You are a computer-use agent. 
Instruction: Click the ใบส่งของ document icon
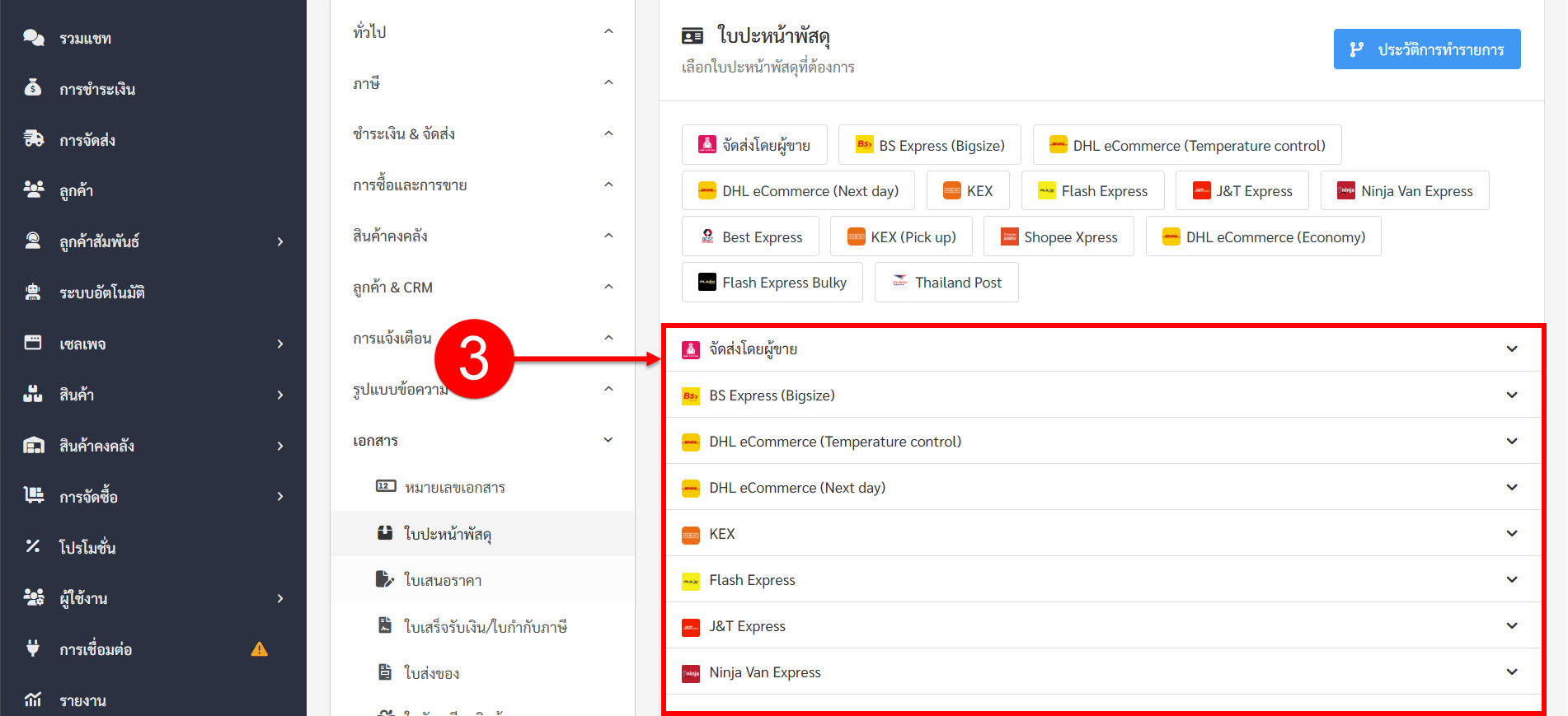(385, 672)
